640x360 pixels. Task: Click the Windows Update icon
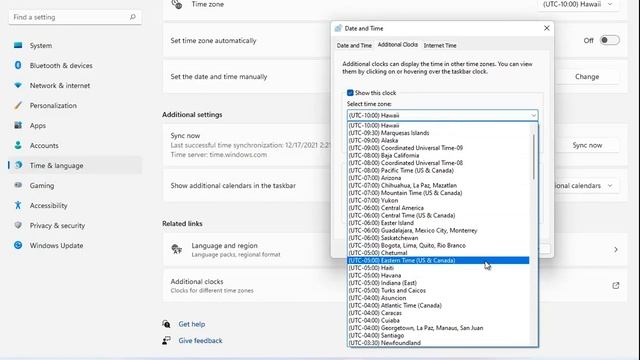pyautogui.click(x=18, y=245)
